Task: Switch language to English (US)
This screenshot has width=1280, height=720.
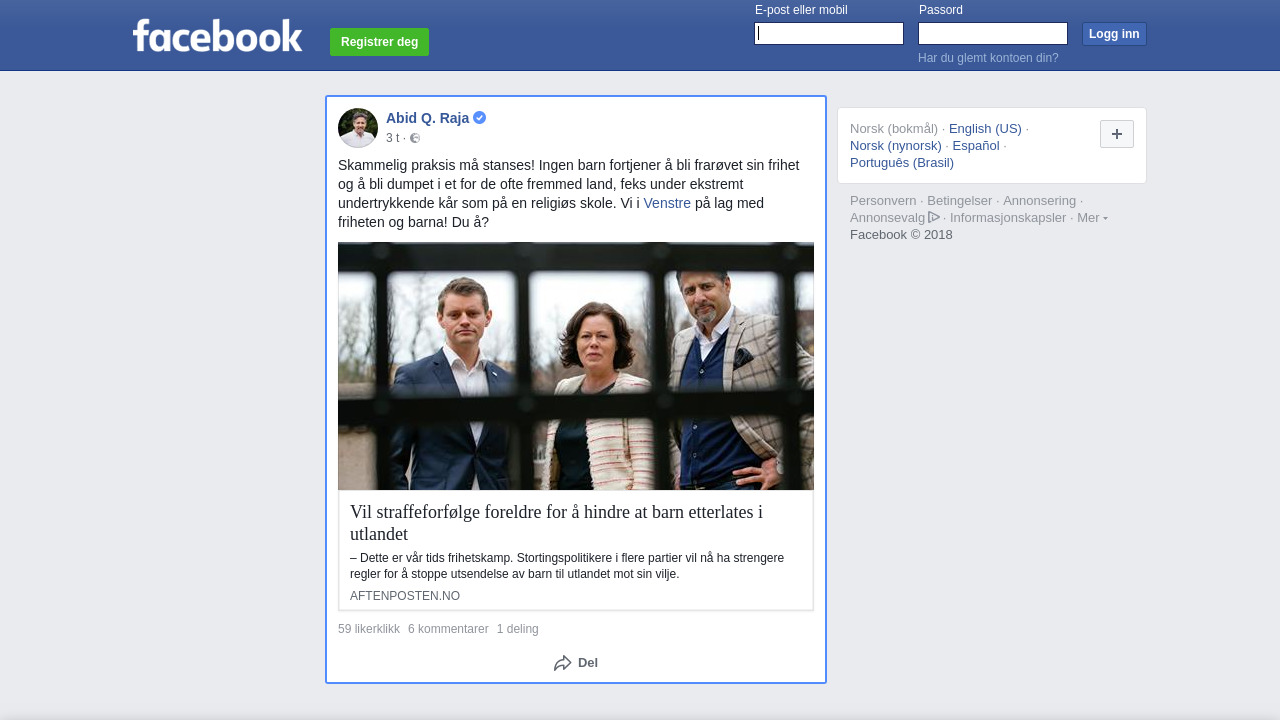Action: click(x=985, y=128)
